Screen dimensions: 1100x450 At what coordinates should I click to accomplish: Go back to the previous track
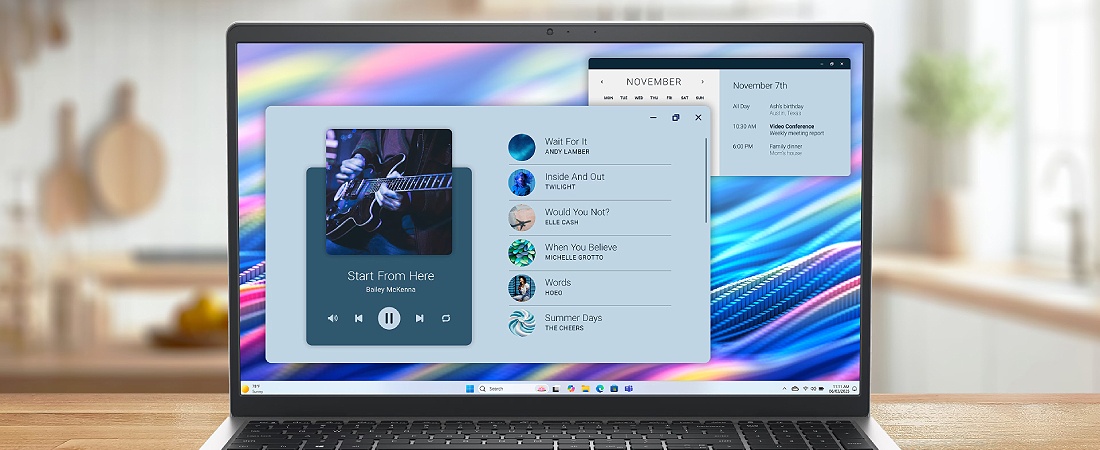point(359,318)
